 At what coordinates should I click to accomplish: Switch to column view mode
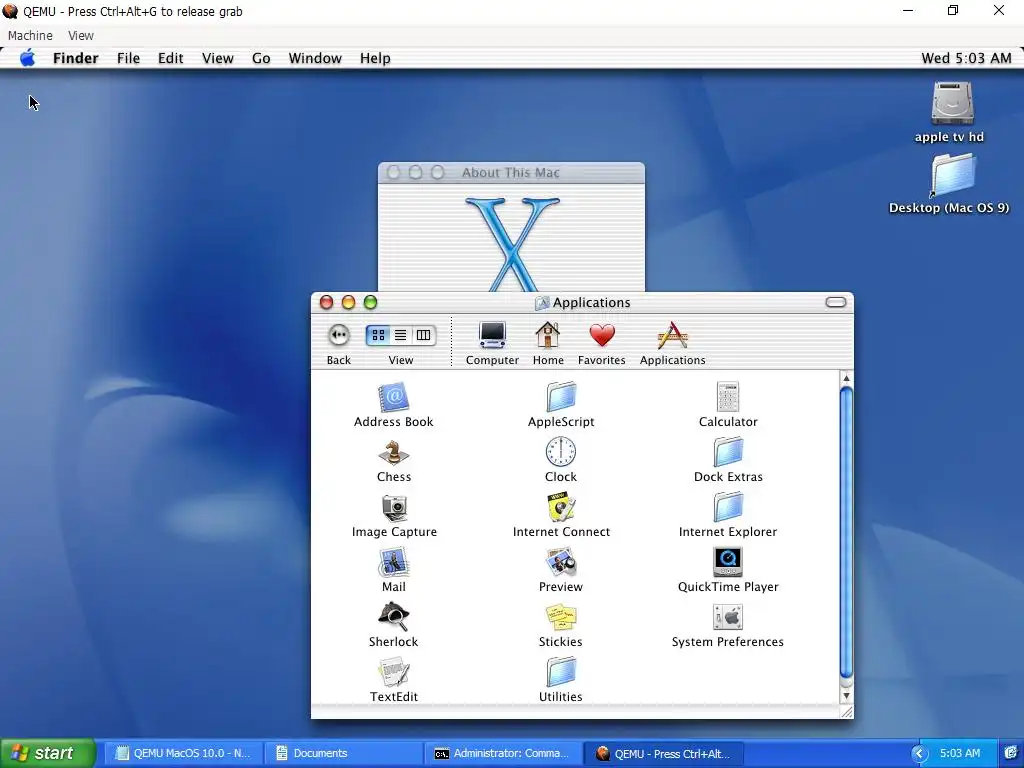423,335
